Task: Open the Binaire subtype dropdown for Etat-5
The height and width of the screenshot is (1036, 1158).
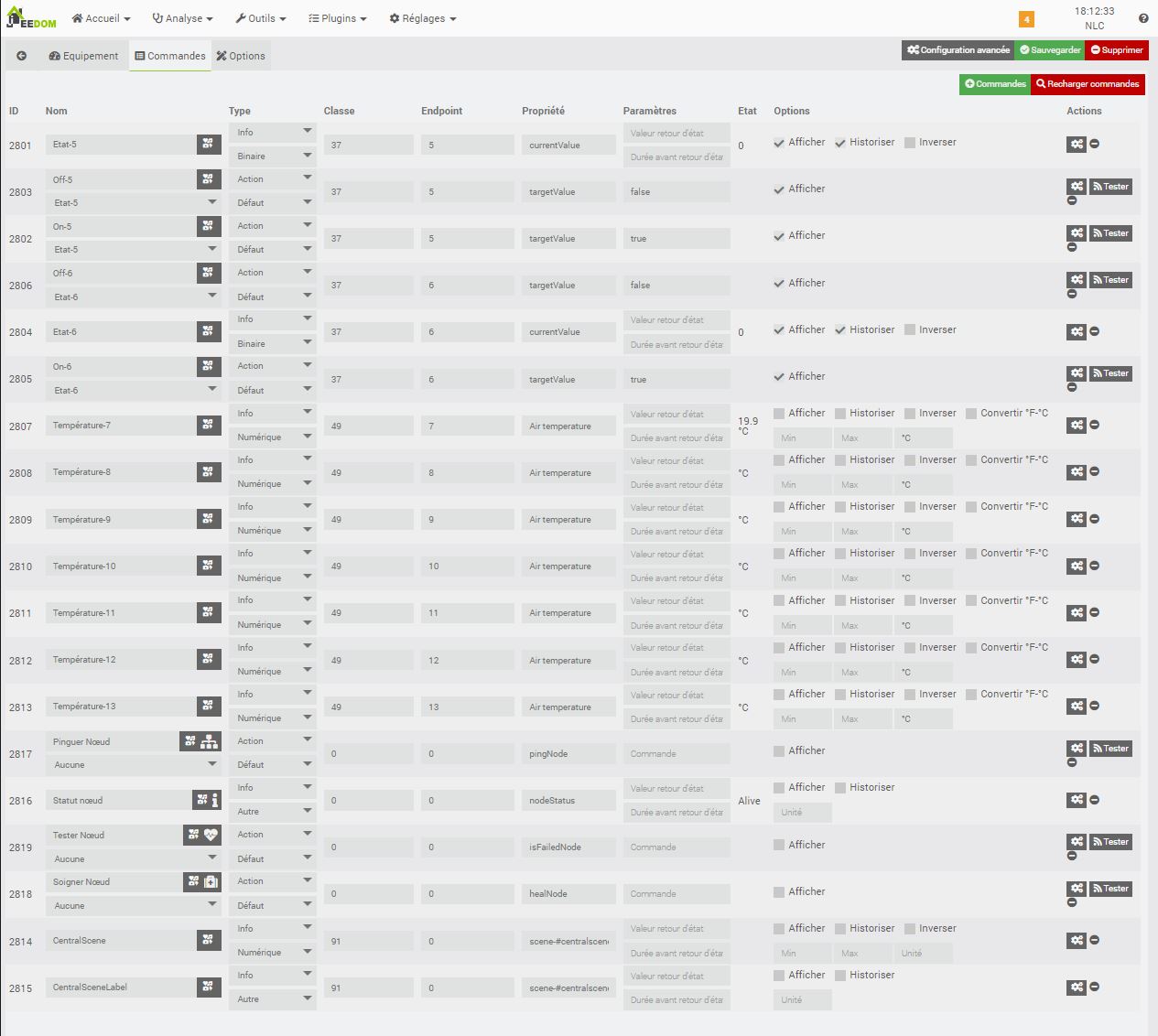Action: (x=273, y=156)
